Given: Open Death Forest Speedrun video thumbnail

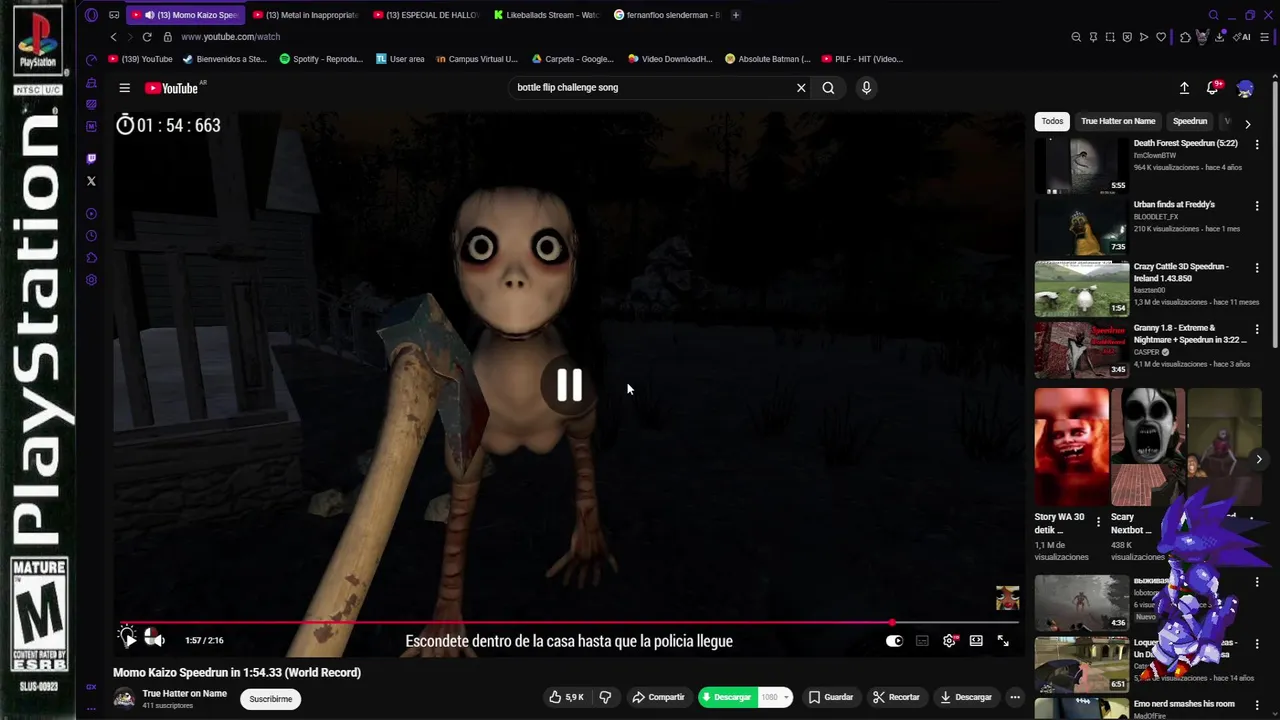Looking at the screenshot, I should [x=1081, y=165].
